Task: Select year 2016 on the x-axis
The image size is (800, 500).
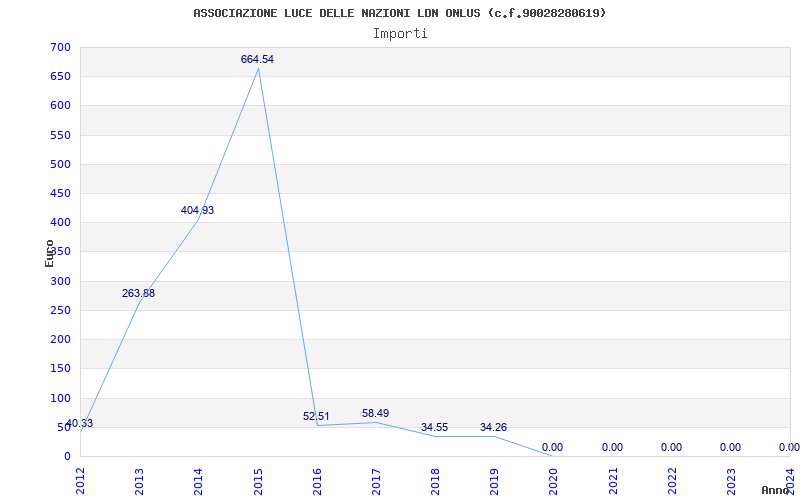Action: pos(317,481)
